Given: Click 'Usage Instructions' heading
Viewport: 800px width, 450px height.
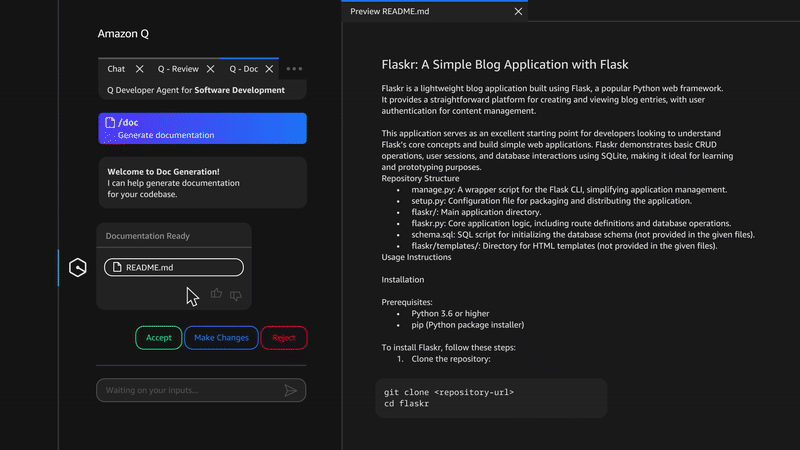Looking at the screenshot, I should (x=416, y=257).
